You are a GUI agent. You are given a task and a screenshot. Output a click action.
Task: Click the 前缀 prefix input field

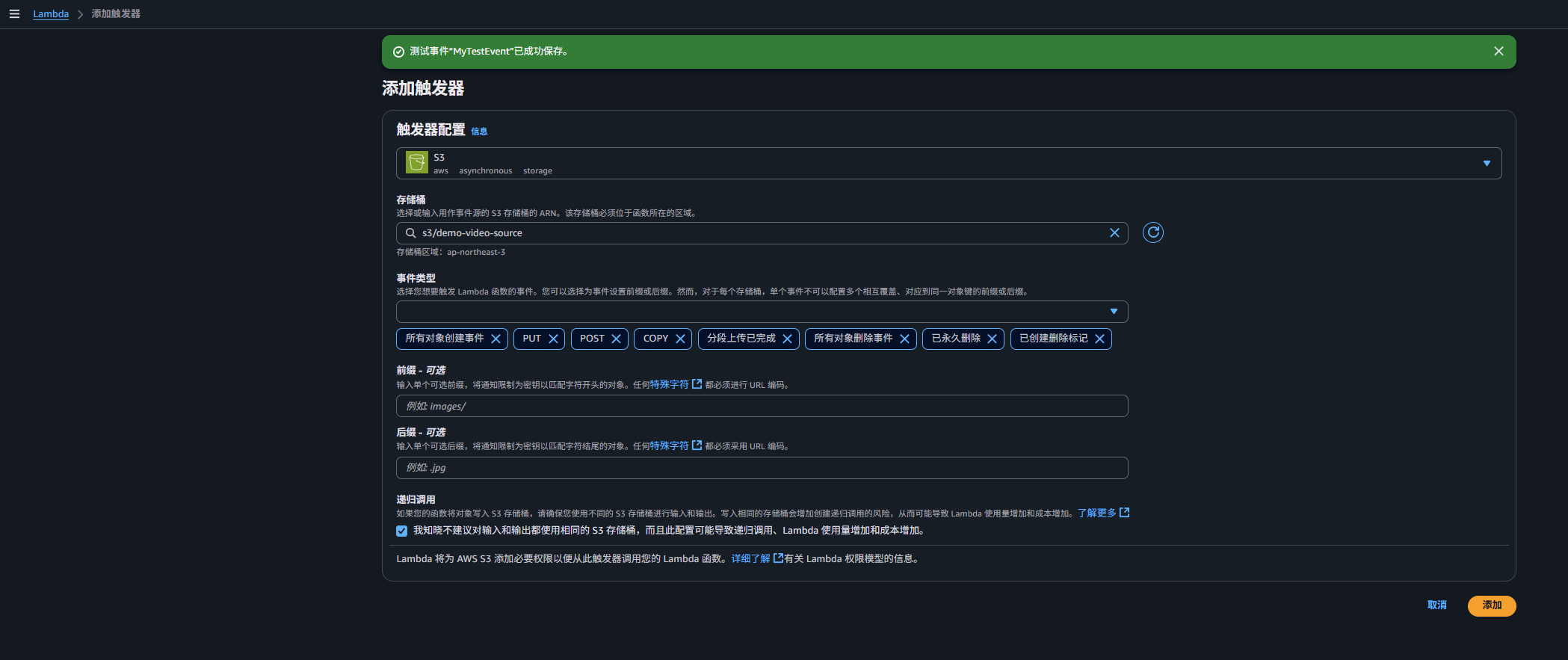[762, 406]
